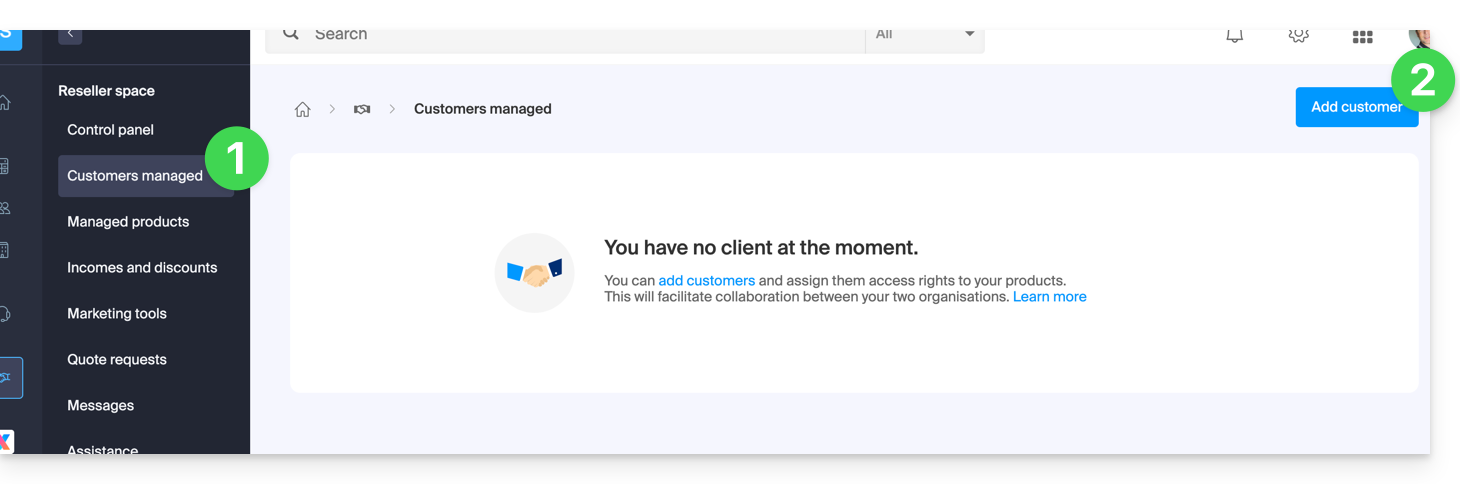
Task: Click the "Reseller space" sidebar heading
Action: tap(106, 91)
